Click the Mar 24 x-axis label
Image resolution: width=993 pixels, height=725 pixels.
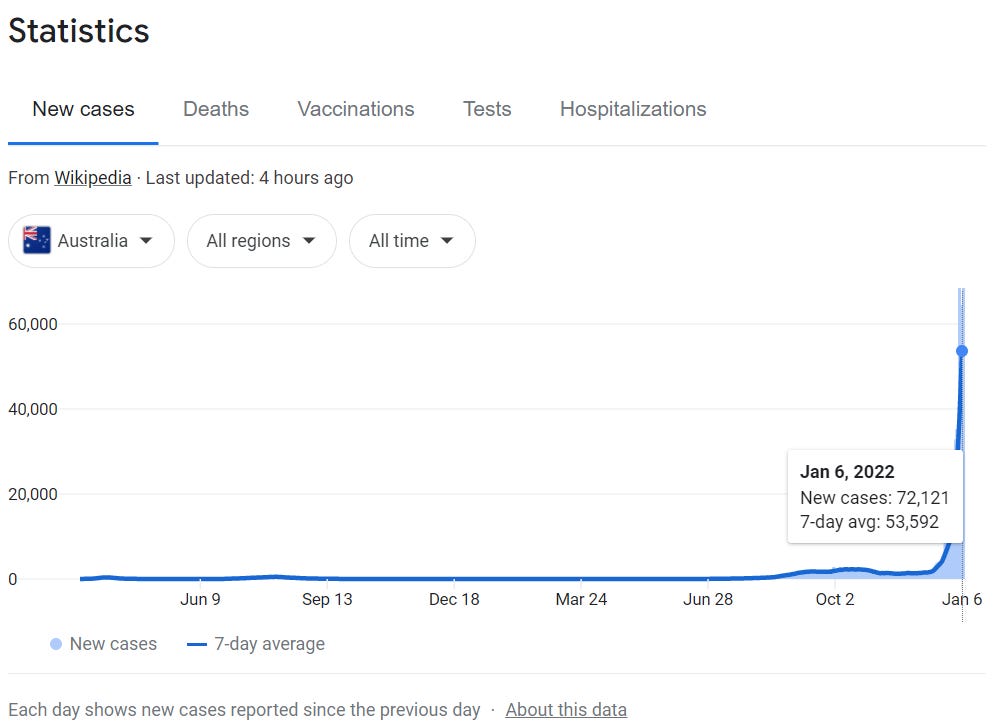(x=581, y=600)
